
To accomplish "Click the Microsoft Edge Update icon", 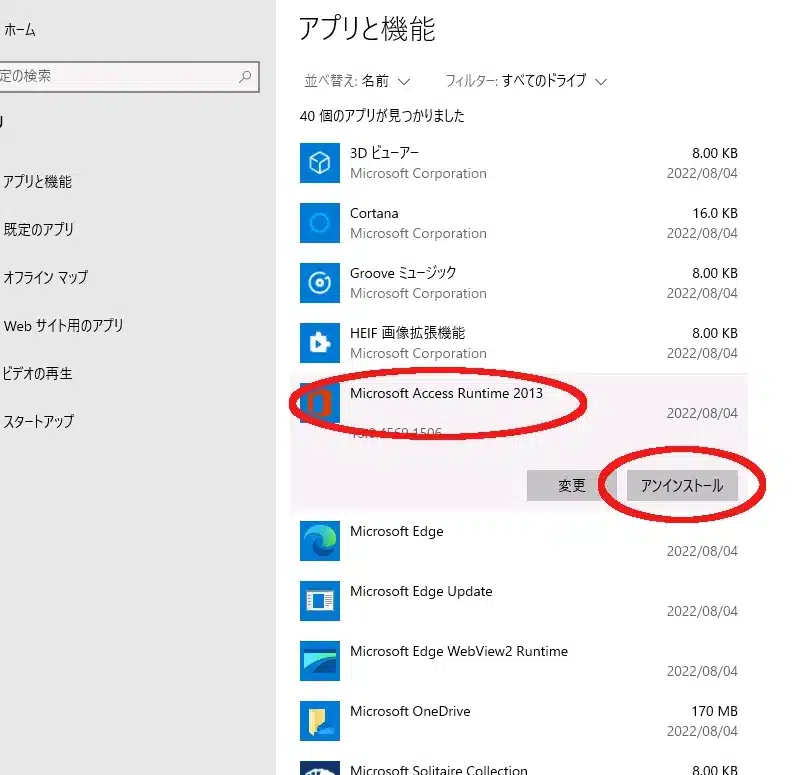I will pos(320,601).
